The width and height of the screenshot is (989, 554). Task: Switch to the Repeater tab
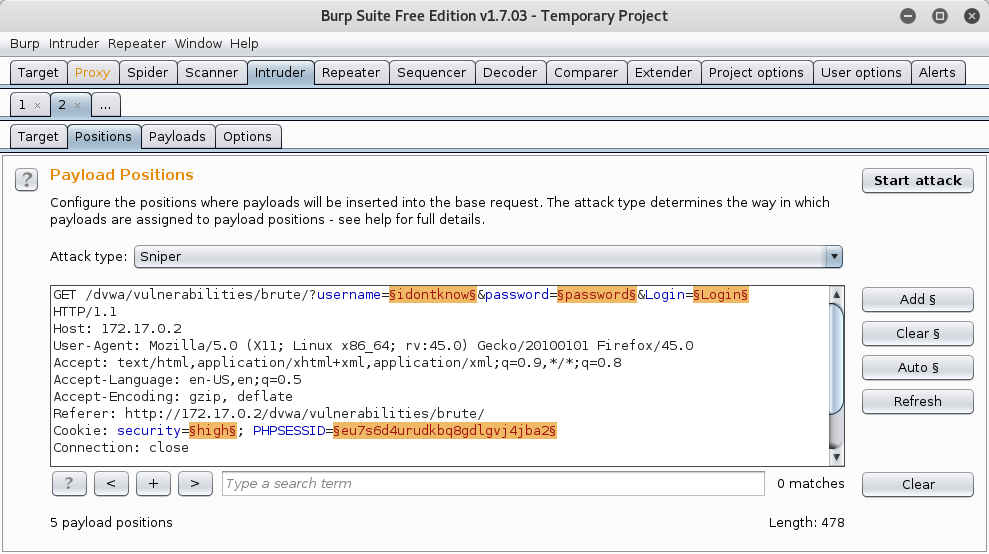click(x=351, y=73)
